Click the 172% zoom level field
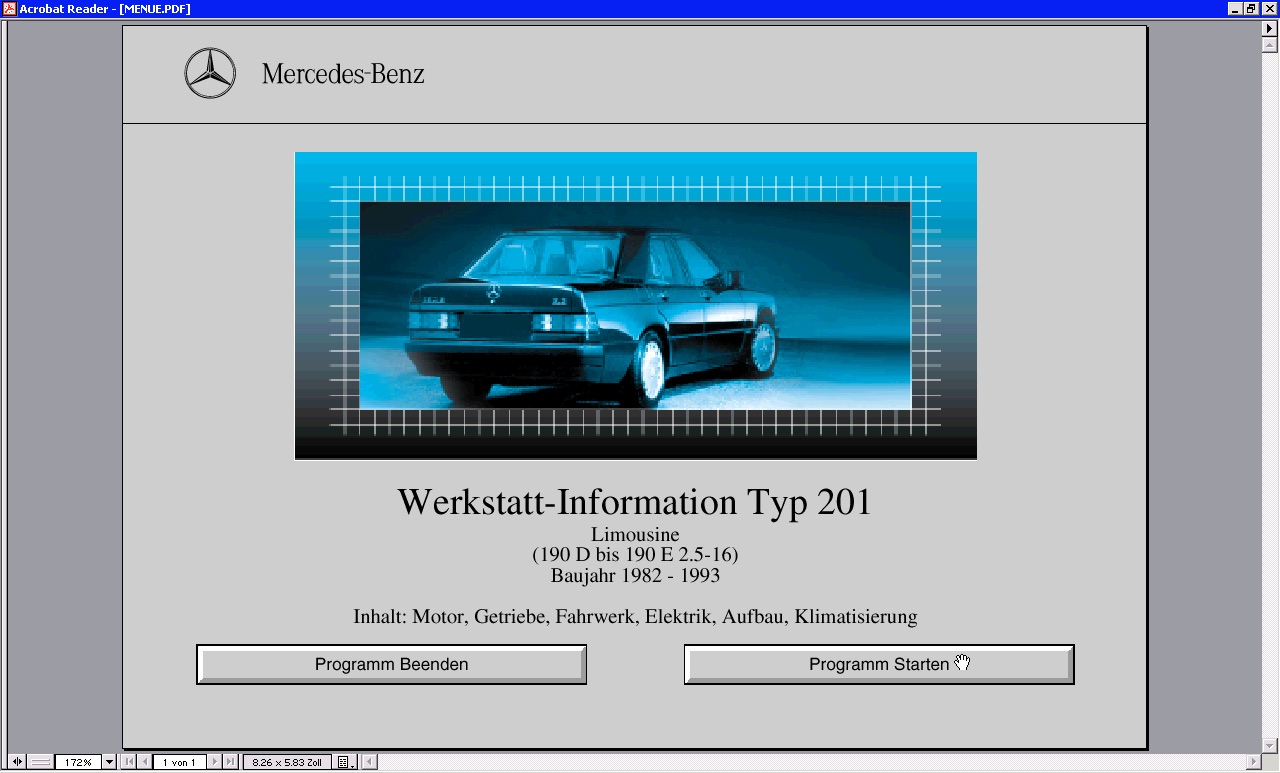The height and width of the screenshot is (773, 1280). coord(78,762)
